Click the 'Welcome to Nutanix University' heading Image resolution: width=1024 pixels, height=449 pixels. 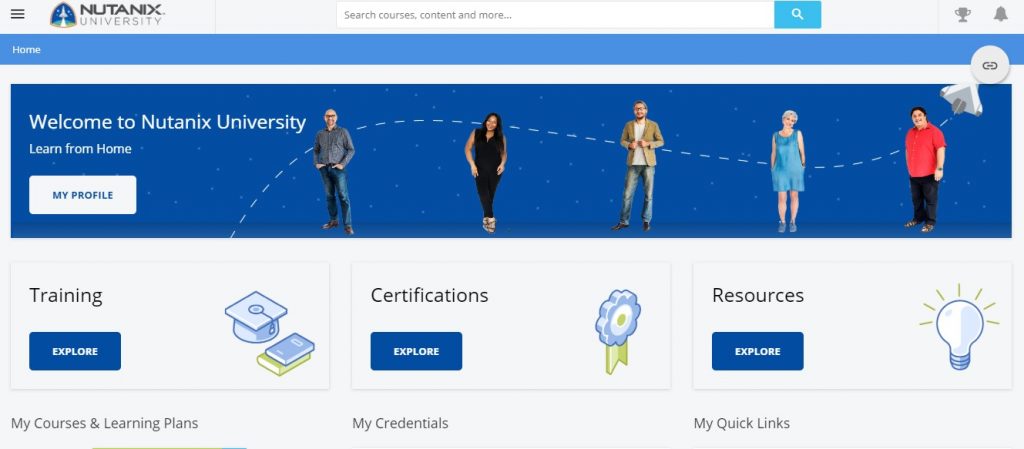coord(167,122)
